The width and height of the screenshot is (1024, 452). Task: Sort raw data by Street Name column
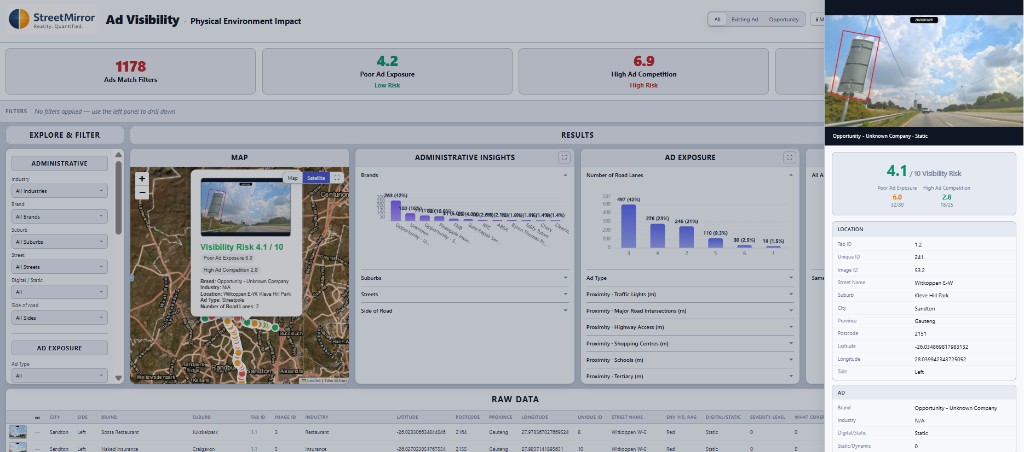626,417
